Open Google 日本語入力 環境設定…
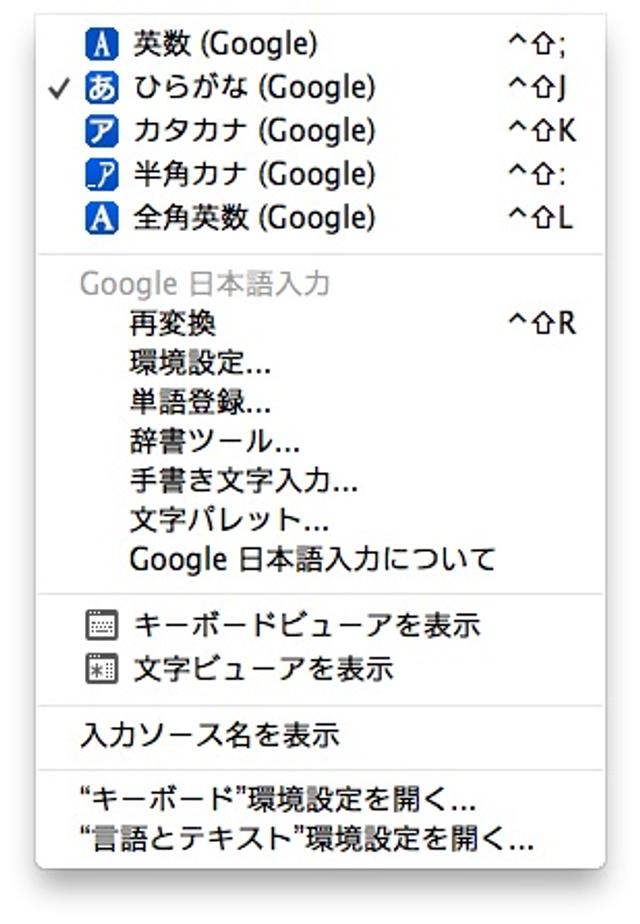This screenshot has width=640, height=924. pos(200,363)
